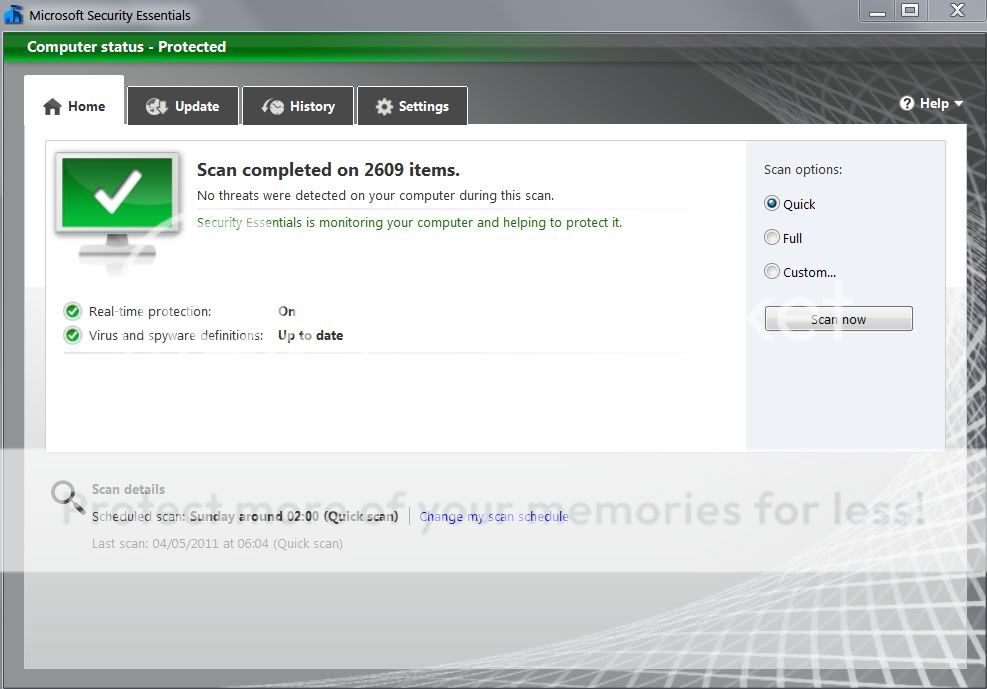987x689 pixels.
Task: Switch to the Update tab
Action: [183, 106]
